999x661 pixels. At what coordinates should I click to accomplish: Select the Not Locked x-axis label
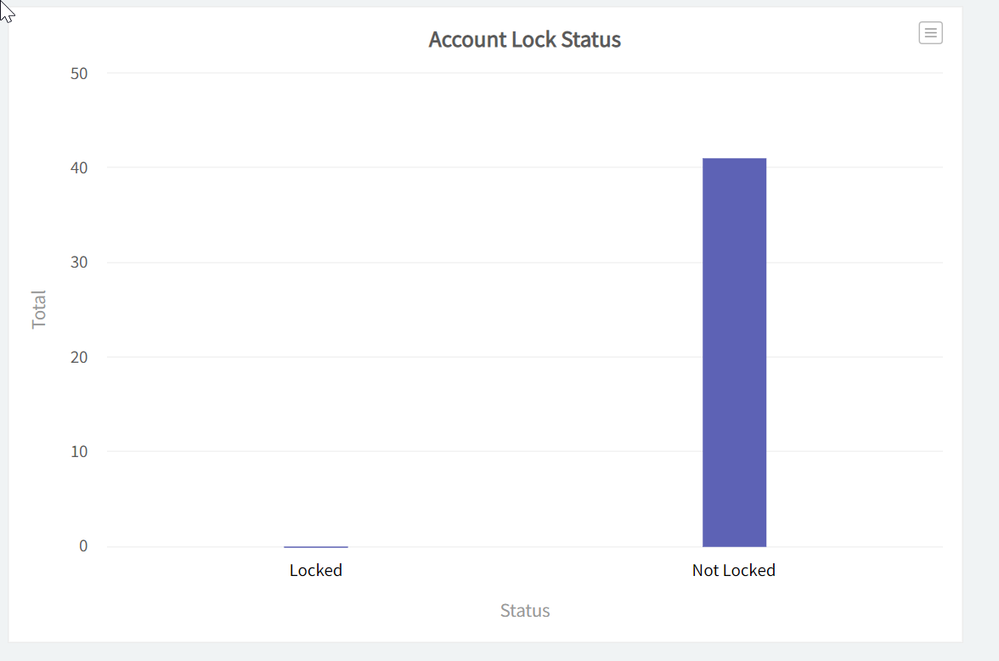733,570
